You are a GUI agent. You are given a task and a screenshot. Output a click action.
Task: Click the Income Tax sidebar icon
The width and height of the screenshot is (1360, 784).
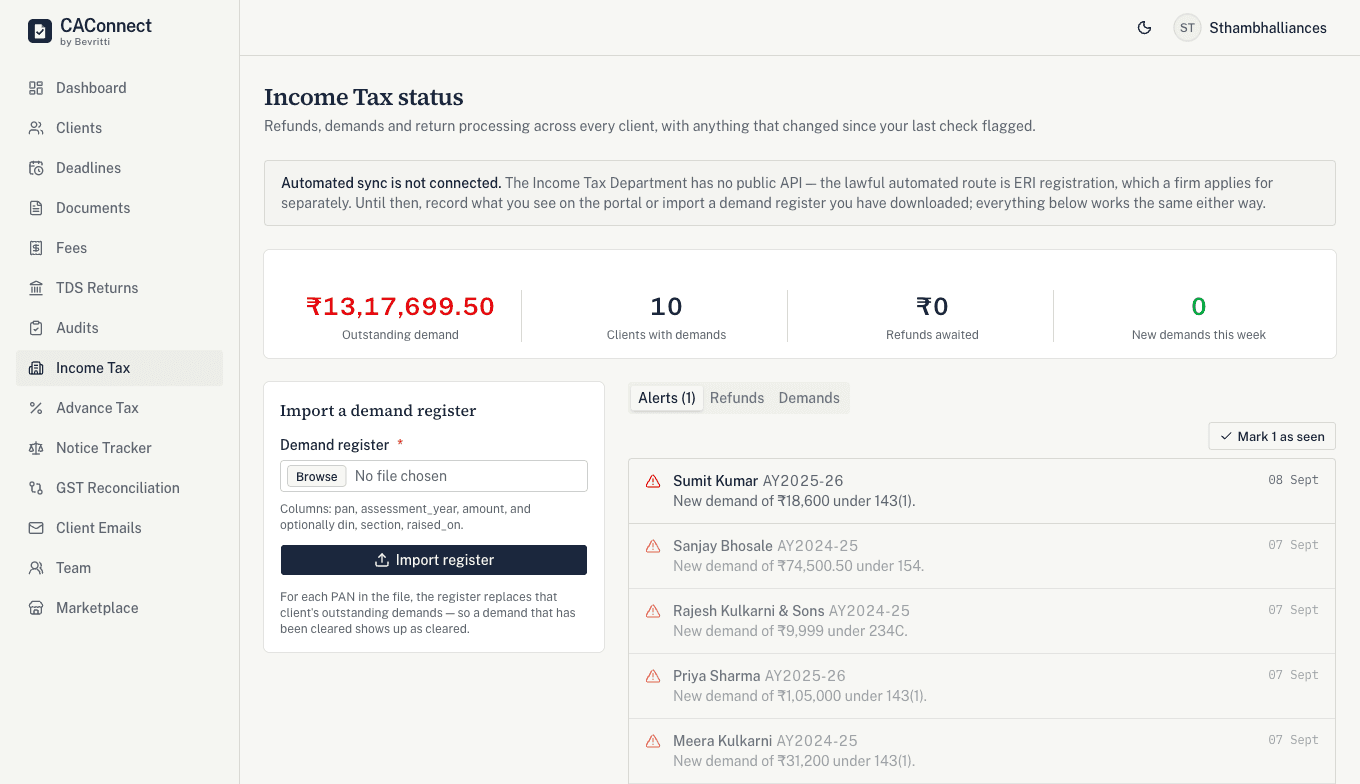(x=36, y=368)
